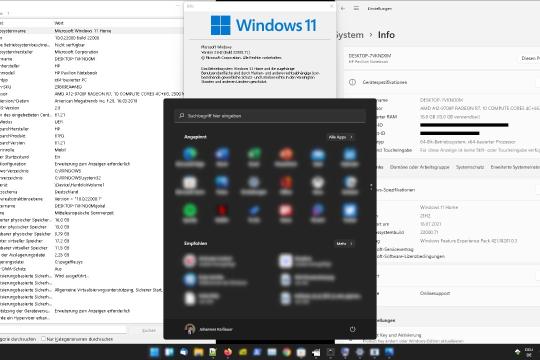Open the 'Systemschutz' link
The image size is (540, 360).
(470, 167)
